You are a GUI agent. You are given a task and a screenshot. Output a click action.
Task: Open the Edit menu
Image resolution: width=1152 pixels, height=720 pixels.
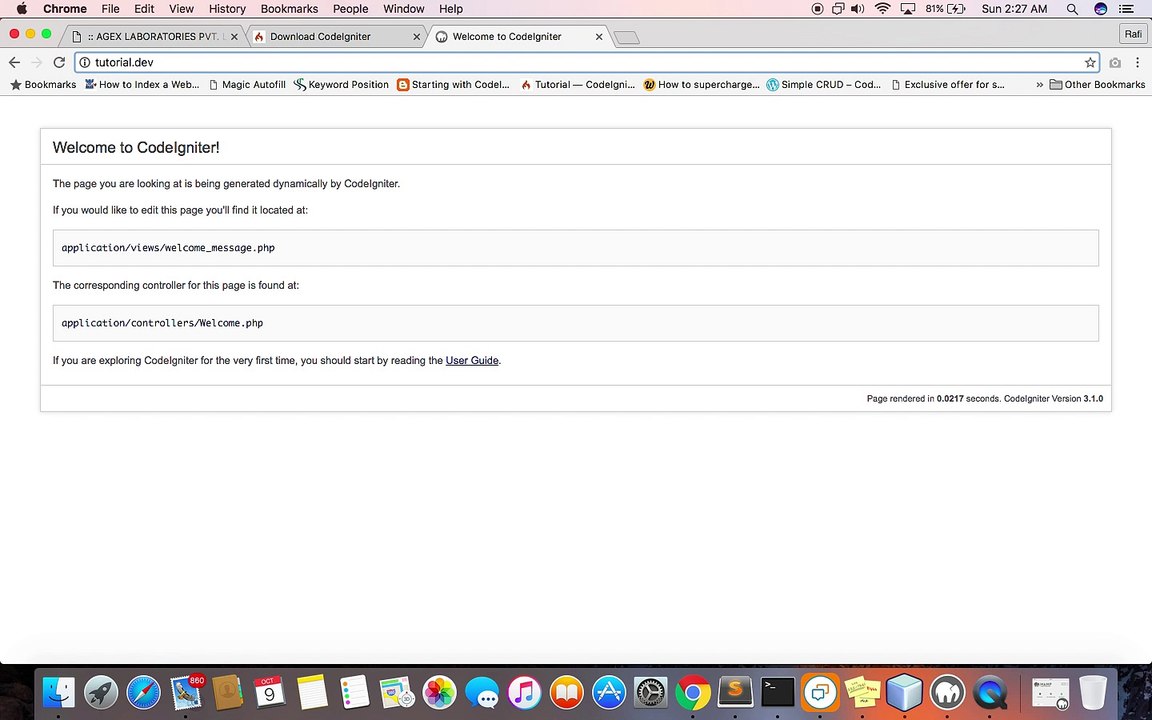click(x=144, y=9)
